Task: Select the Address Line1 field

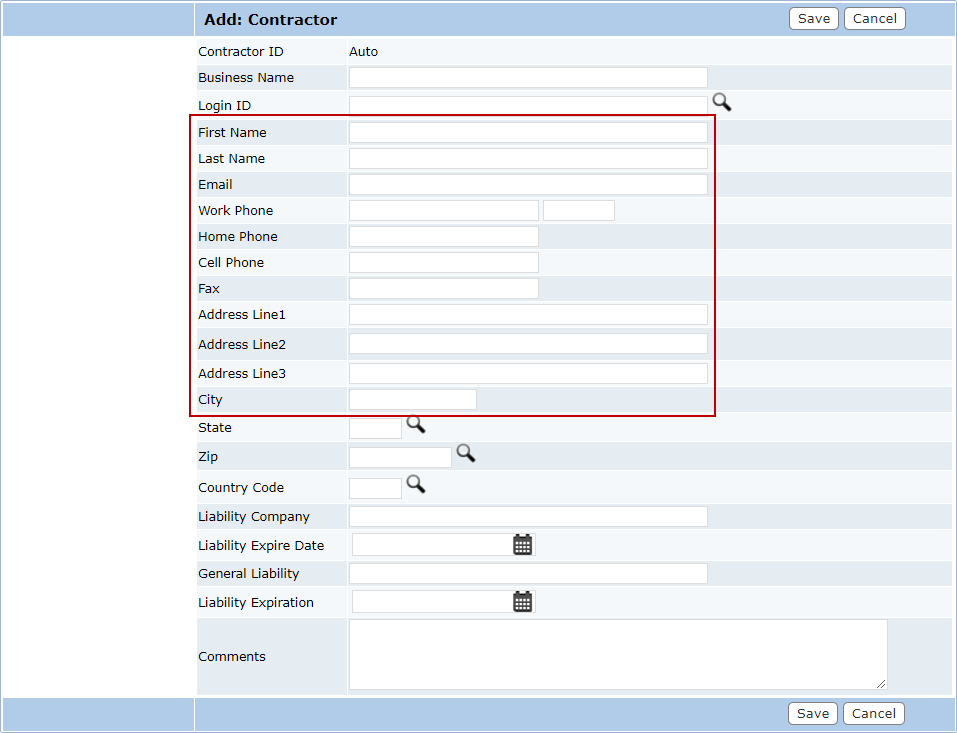Action: point(528,315)
